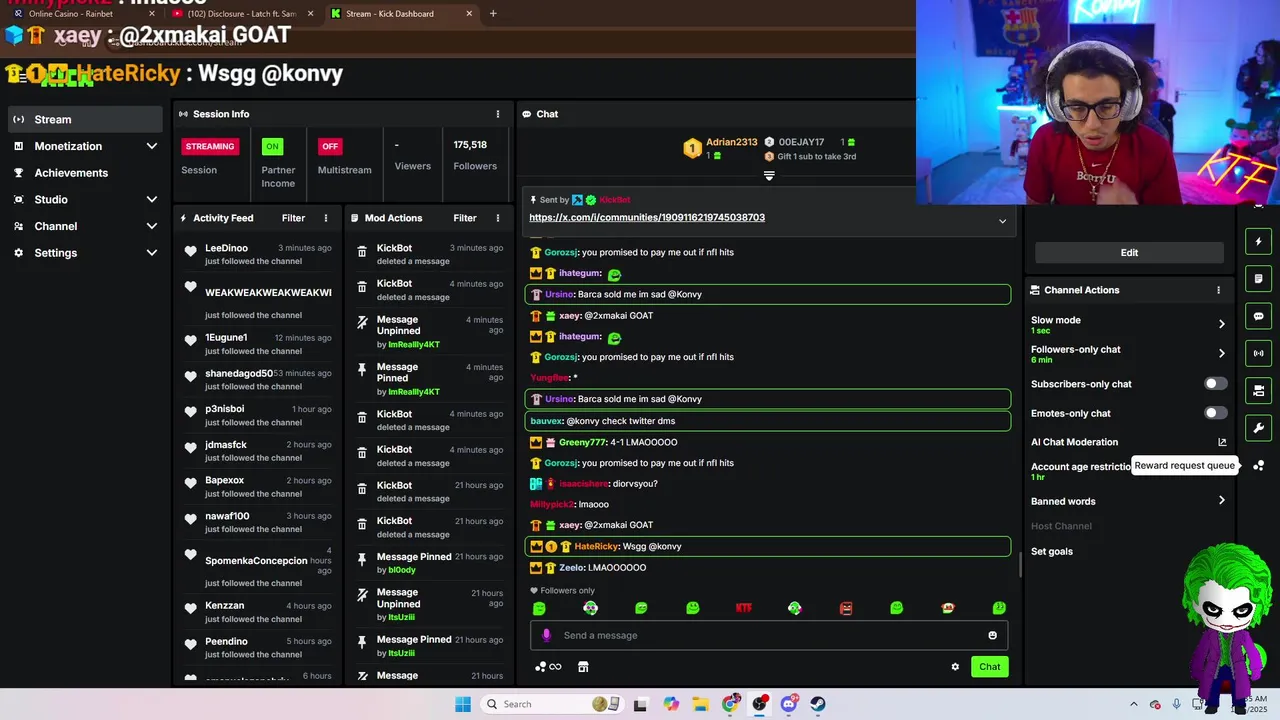
Task: Click the chat scrollbar
Action: point(1019,566)
